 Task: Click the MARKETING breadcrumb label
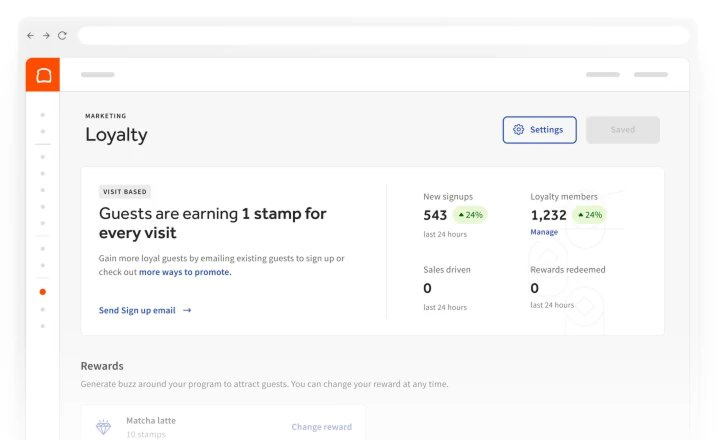(106, 116)
